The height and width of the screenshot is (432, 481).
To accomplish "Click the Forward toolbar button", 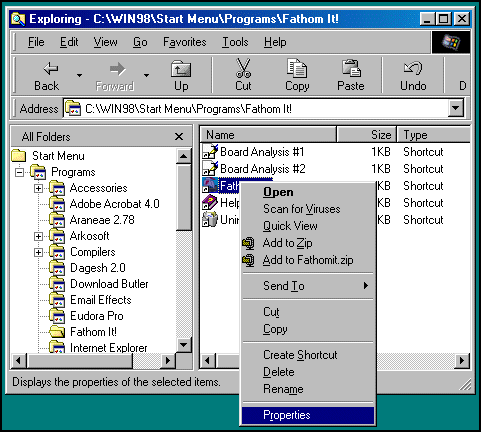I will (x=115, y=75).
